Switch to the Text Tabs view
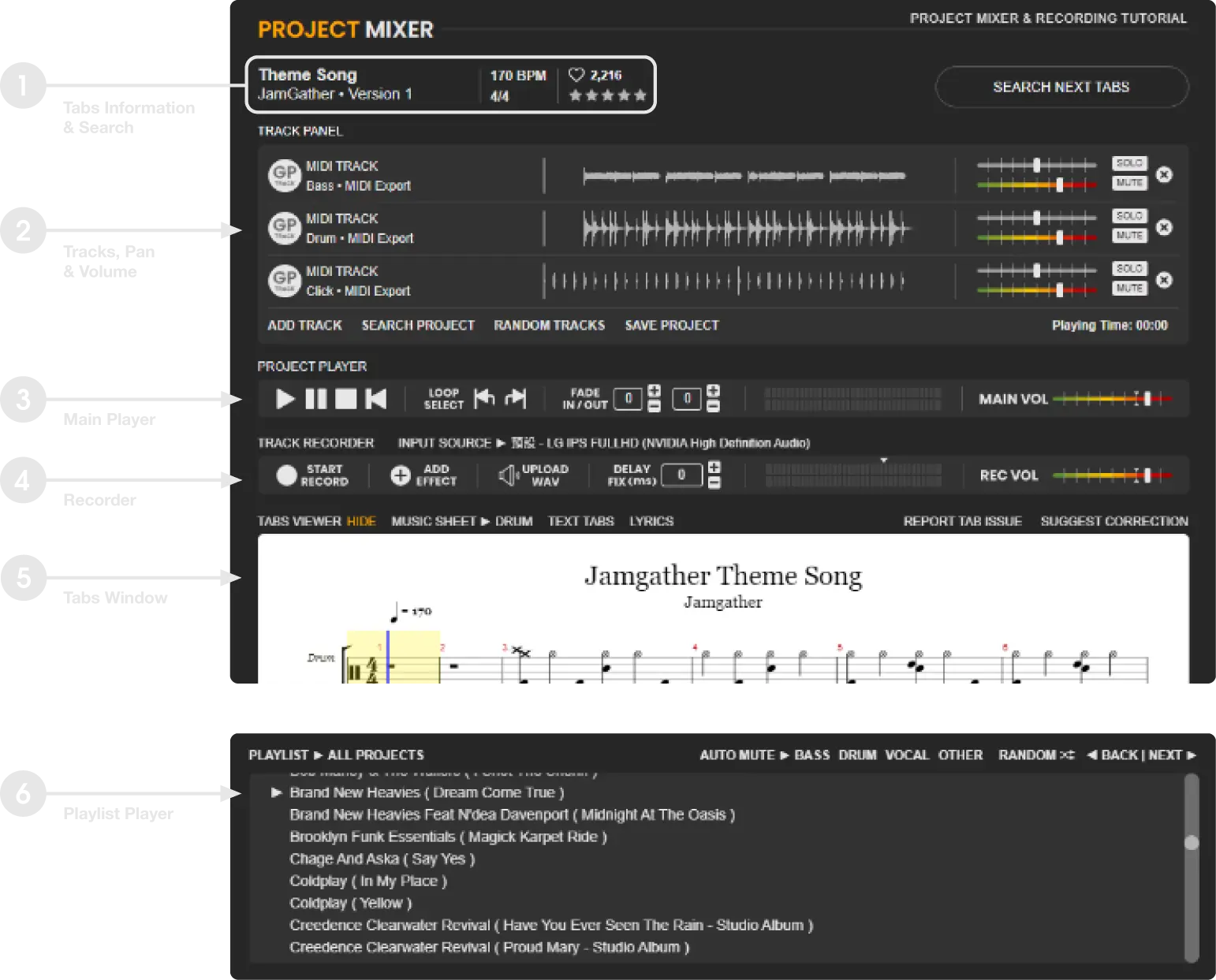This screenshot has width=1216, height=980. click(x=580, y=521)
